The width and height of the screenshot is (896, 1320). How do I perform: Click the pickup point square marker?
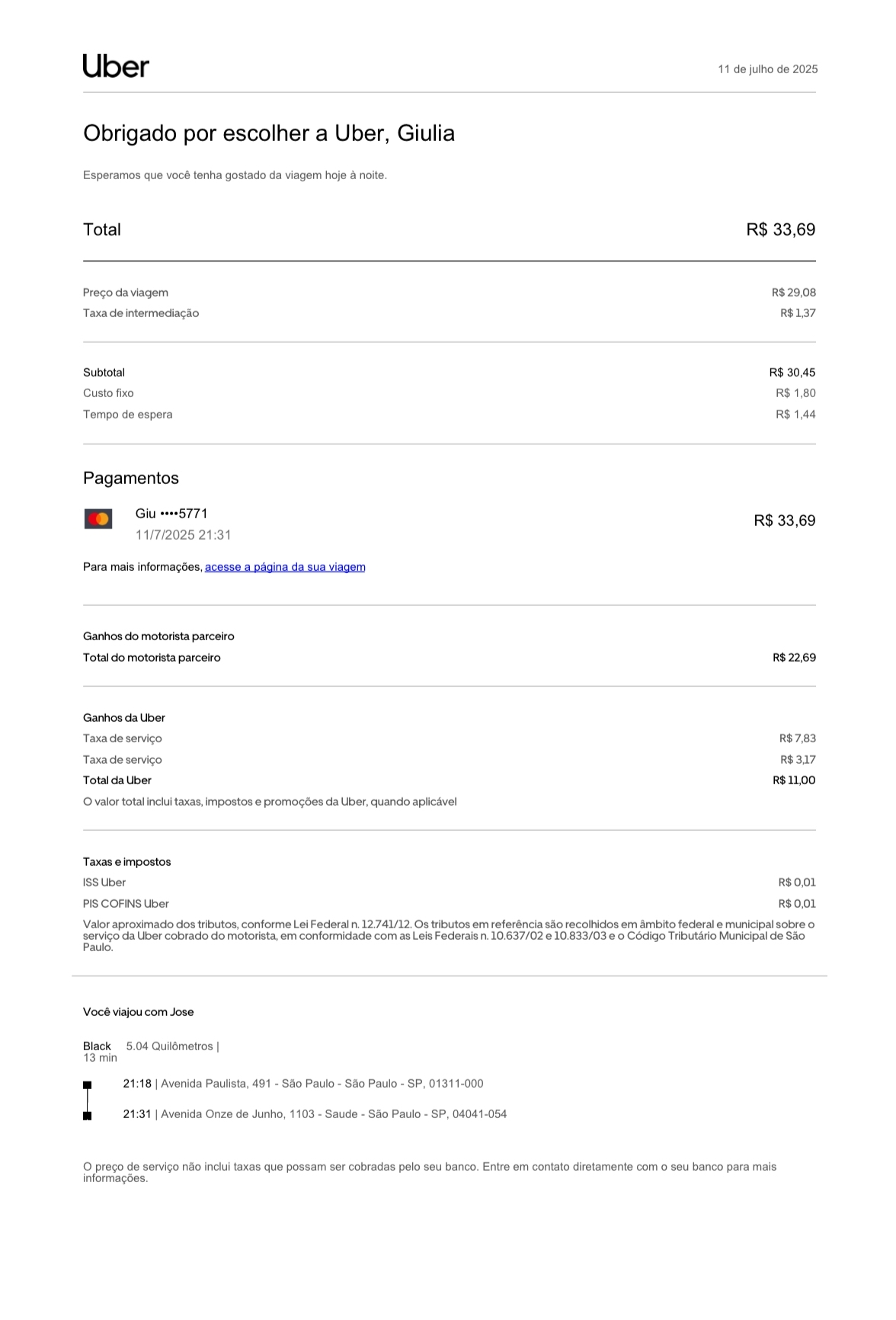click(88, 1085)
